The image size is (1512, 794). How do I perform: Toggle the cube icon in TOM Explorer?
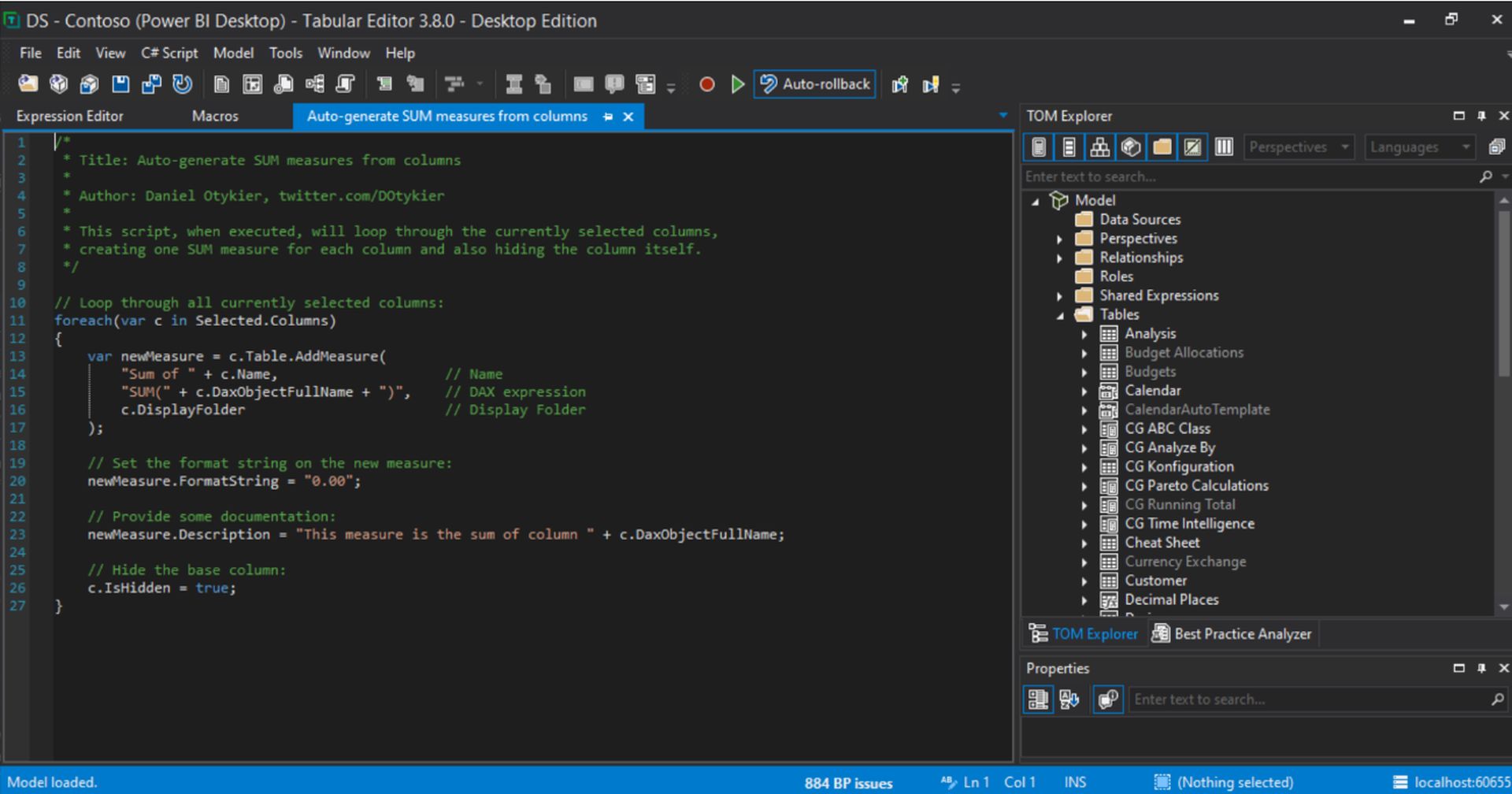click(x=1131, y=147)
